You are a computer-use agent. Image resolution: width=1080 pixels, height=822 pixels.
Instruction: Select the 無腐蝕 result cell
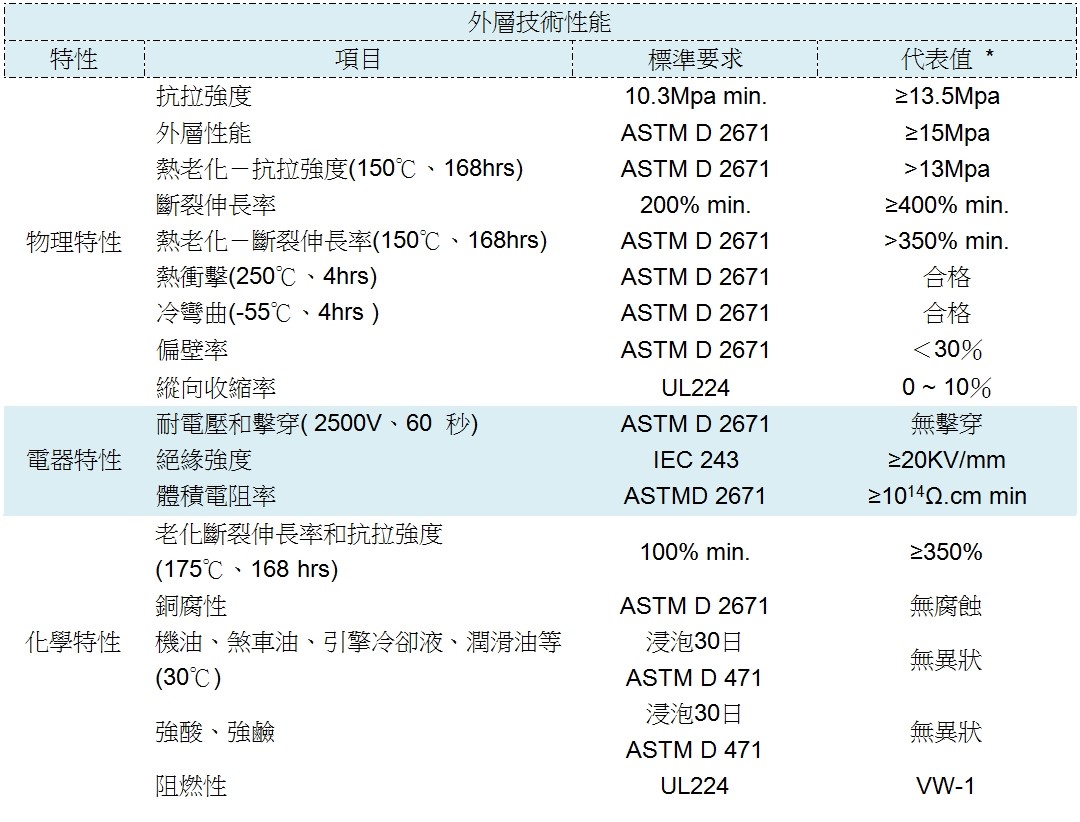[946, 606]
